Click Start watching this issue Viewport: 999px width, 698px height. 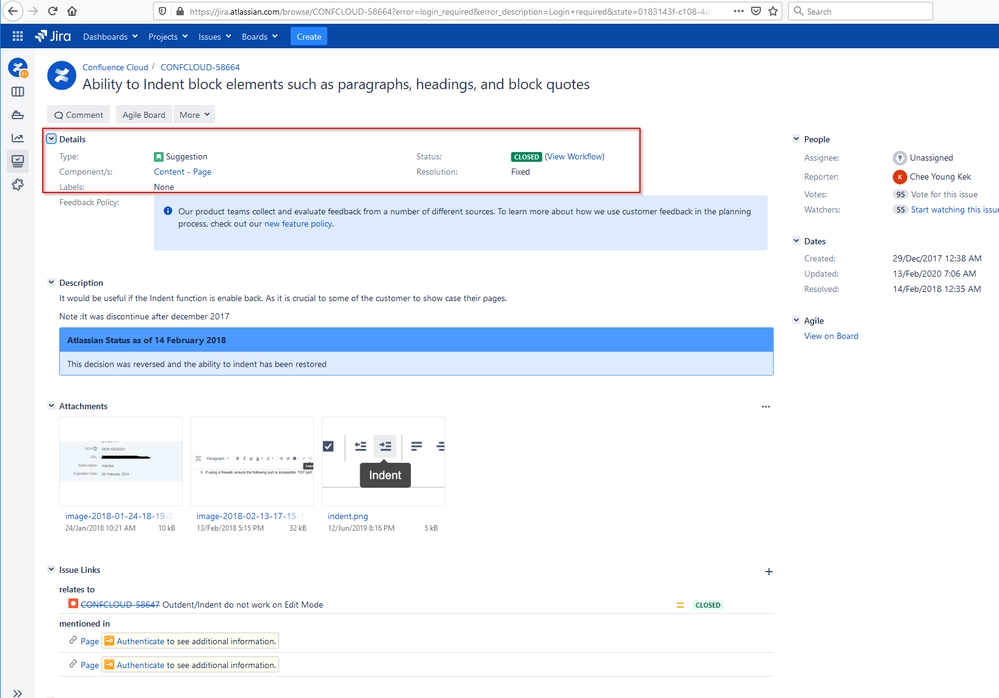[954, 210]
